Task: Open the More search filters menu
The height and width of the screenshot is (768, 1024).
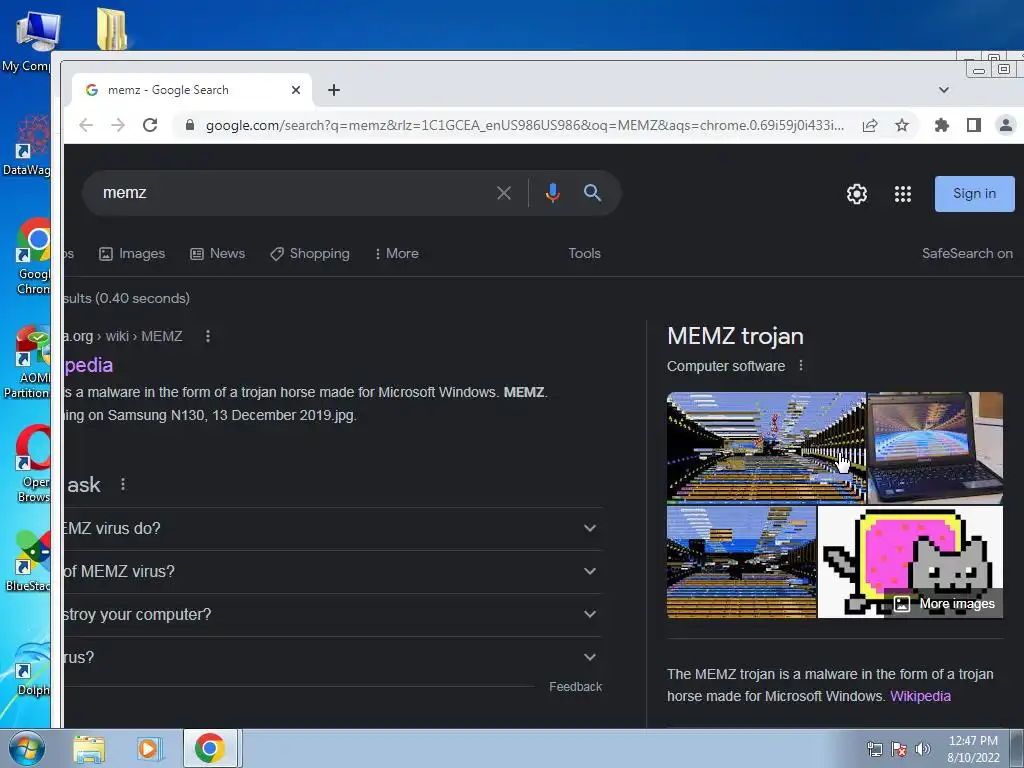Action: click(x=396, y=253)
